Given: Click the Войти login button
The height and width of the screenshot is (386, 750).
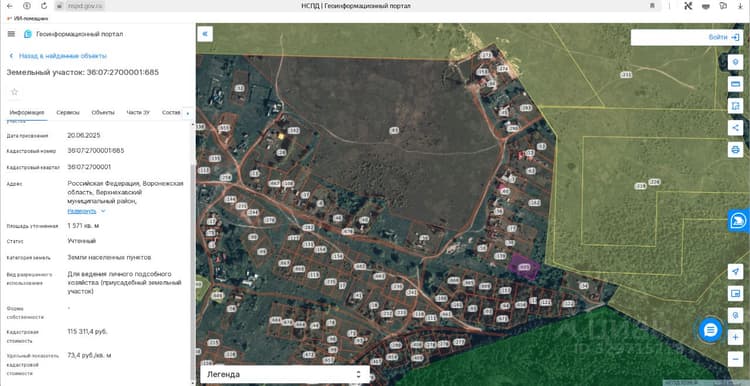Looking at the screenshot, I should (724, 37).
